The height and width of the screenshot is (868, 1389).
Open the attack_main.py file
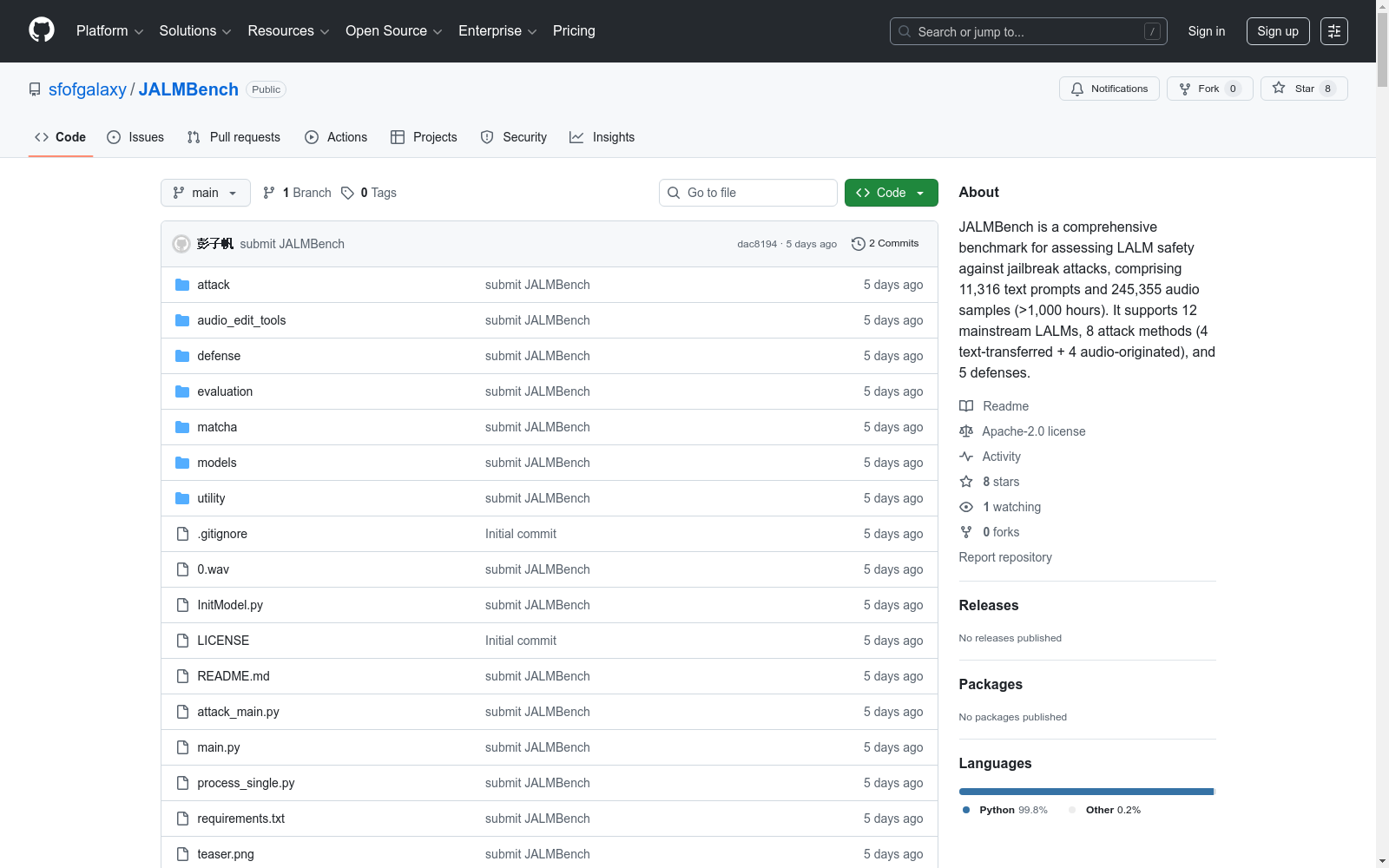238,712
